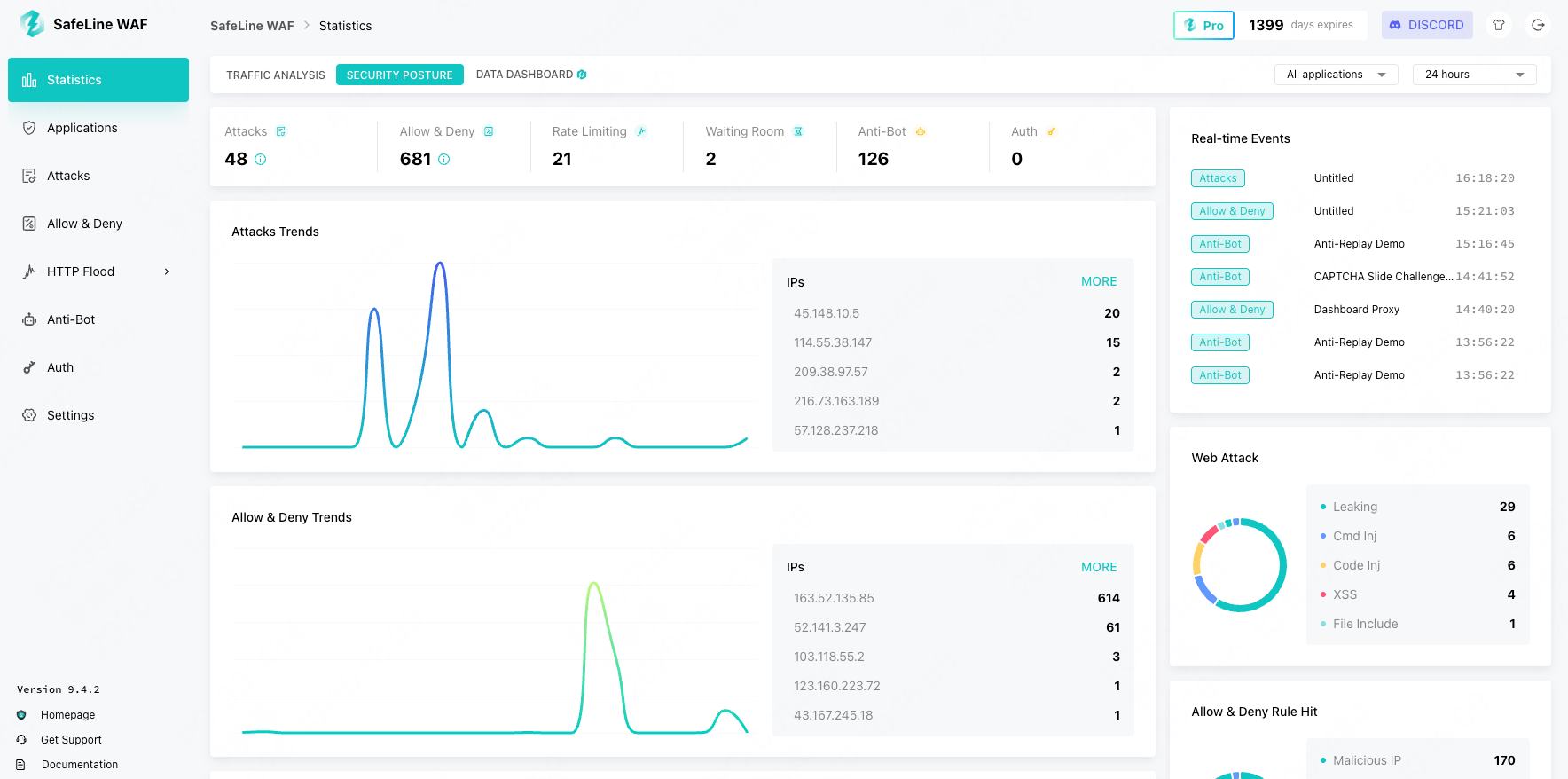Click the logout icon in header
The width and height of the screenshot is (1568, 779).
(x=1539, y=25)
